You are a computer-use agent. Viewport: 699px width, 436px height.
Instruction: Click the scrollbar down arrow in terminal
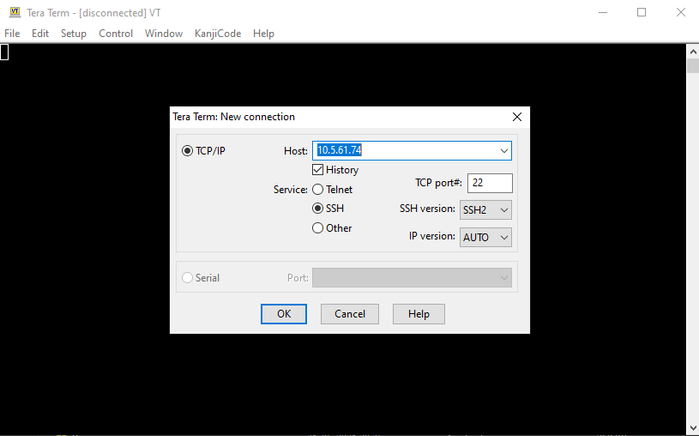(x=693, y=429)
